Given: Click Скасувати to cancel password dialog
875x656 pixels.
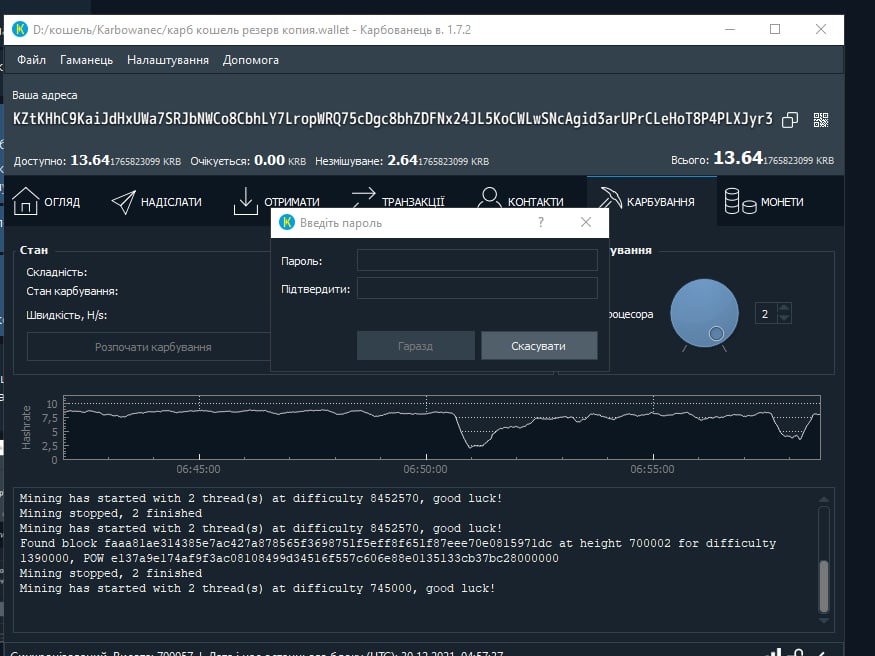Looking at the screenshot, I should pyautogui.click(x=539, y=346).
